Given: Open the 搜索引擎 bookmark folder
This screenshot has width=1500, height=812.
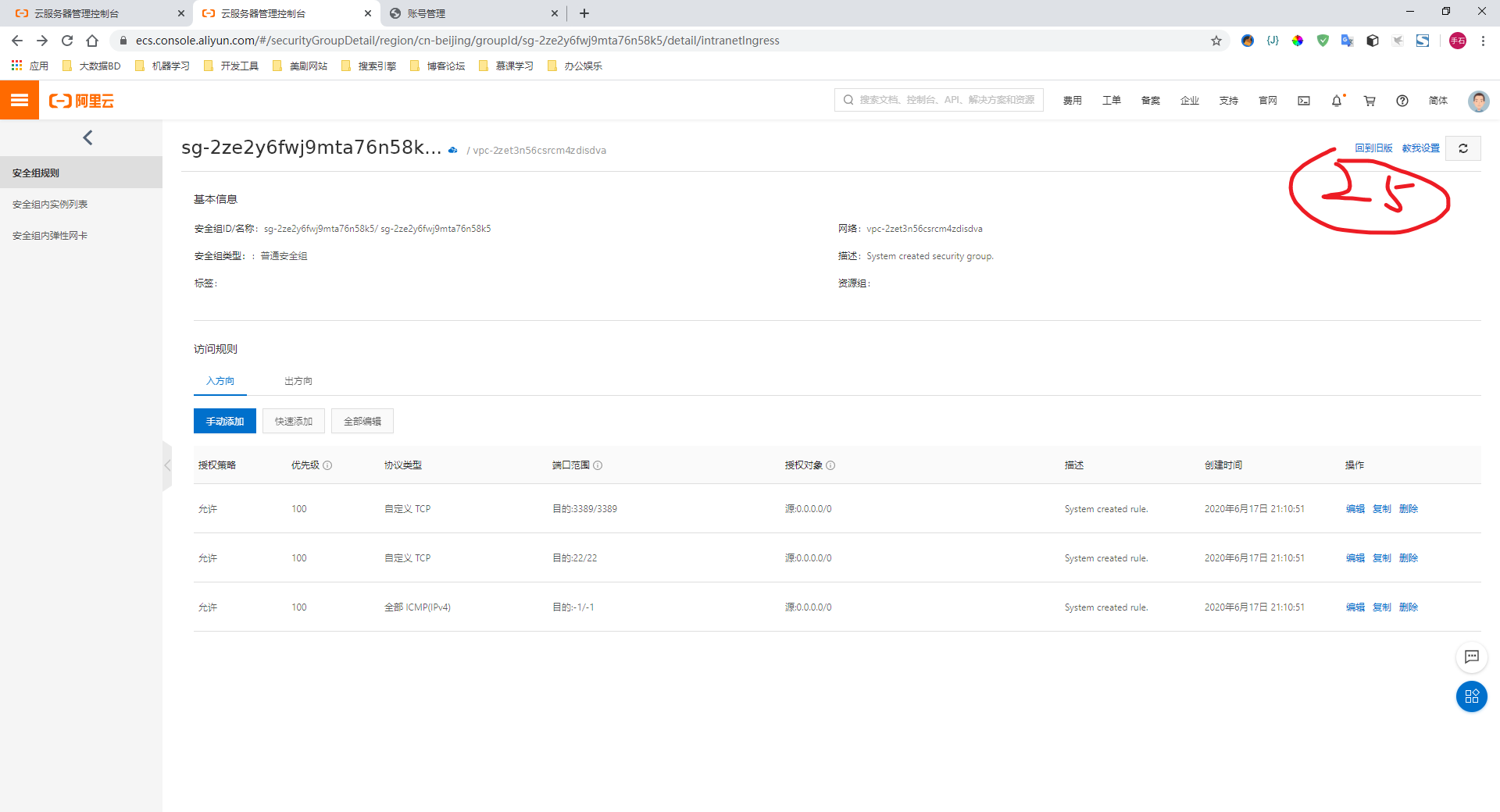Looking at the screenshot, I should [x=369, y=66].
